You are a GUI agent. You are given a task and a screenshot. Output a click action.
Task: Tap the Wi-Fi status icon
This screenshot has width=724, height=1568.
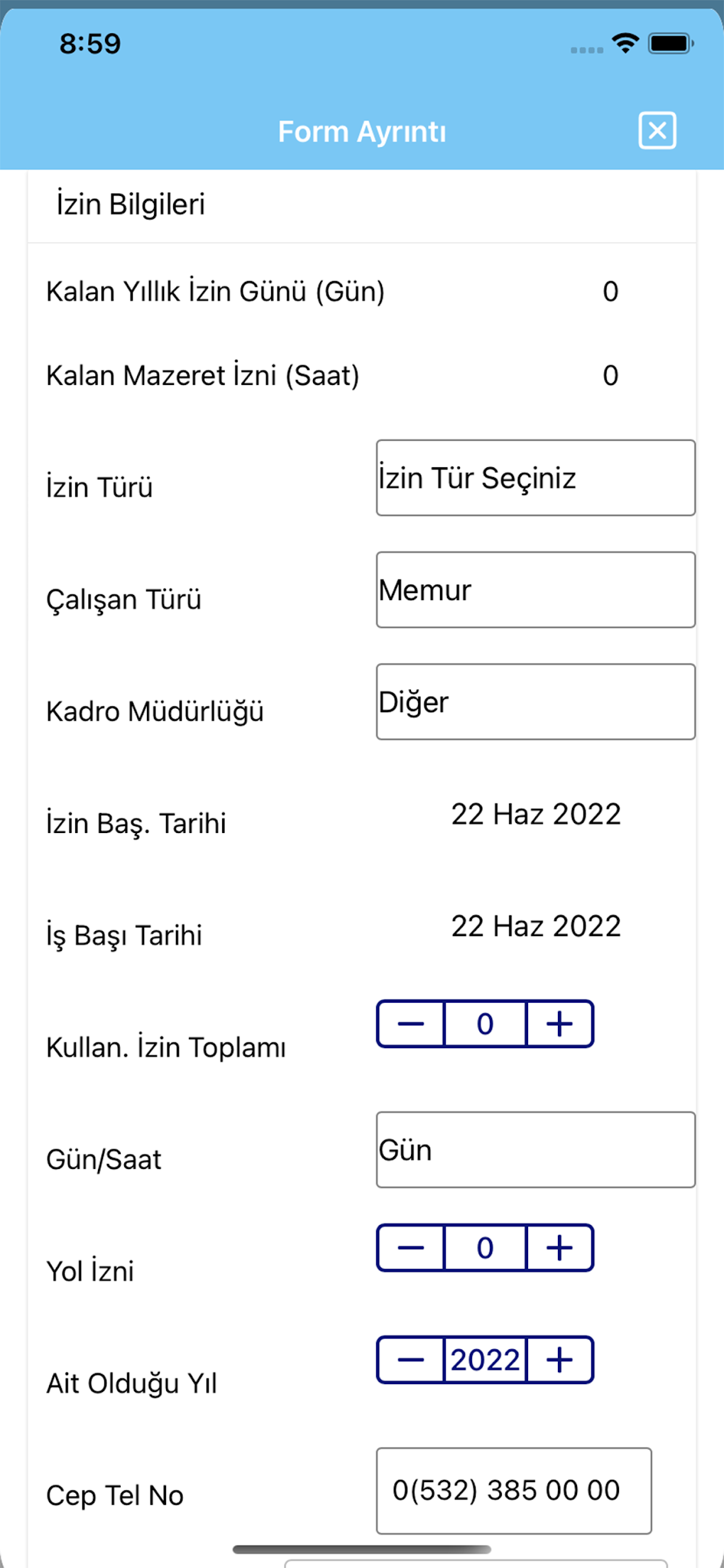point(625,43)
